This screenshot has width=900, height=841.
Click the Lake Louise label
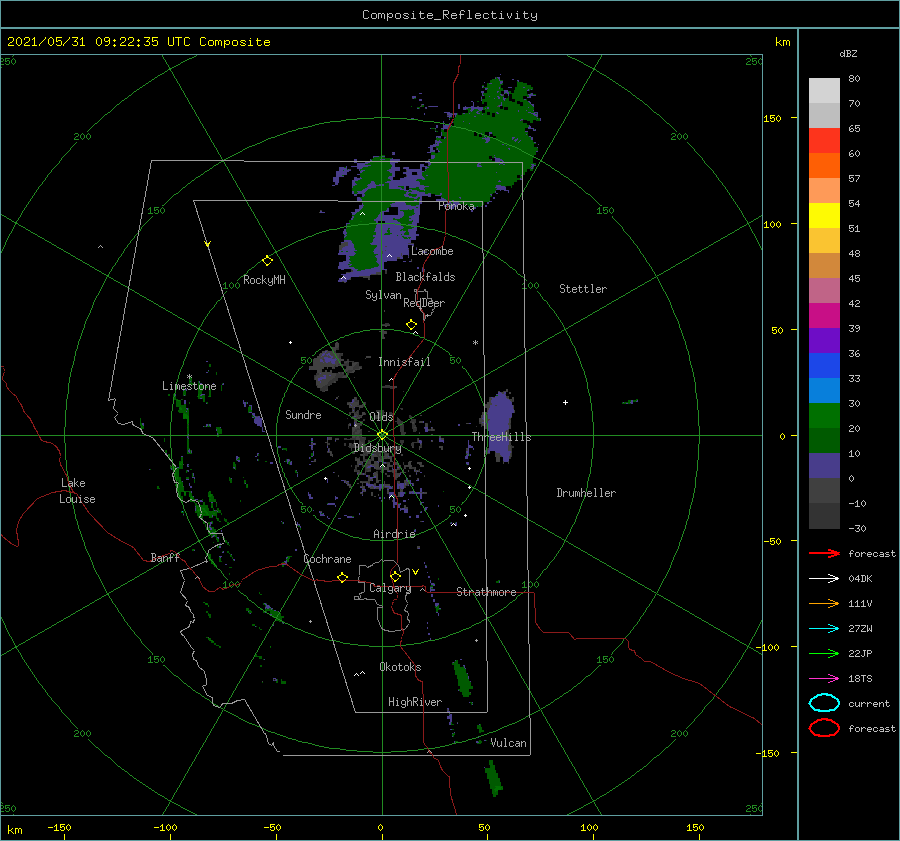click(x=77, y=491)
